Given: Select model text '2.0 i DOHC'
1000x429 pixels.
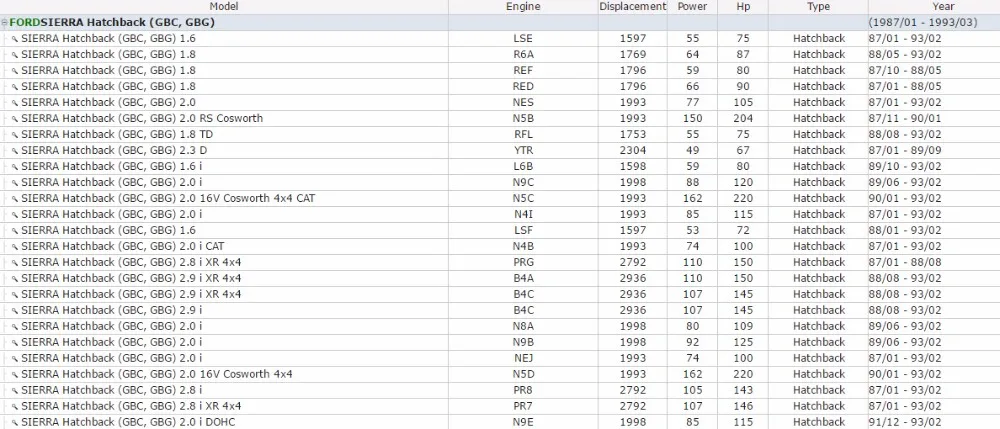Looking at the screenshot, I should click(208, 422).
